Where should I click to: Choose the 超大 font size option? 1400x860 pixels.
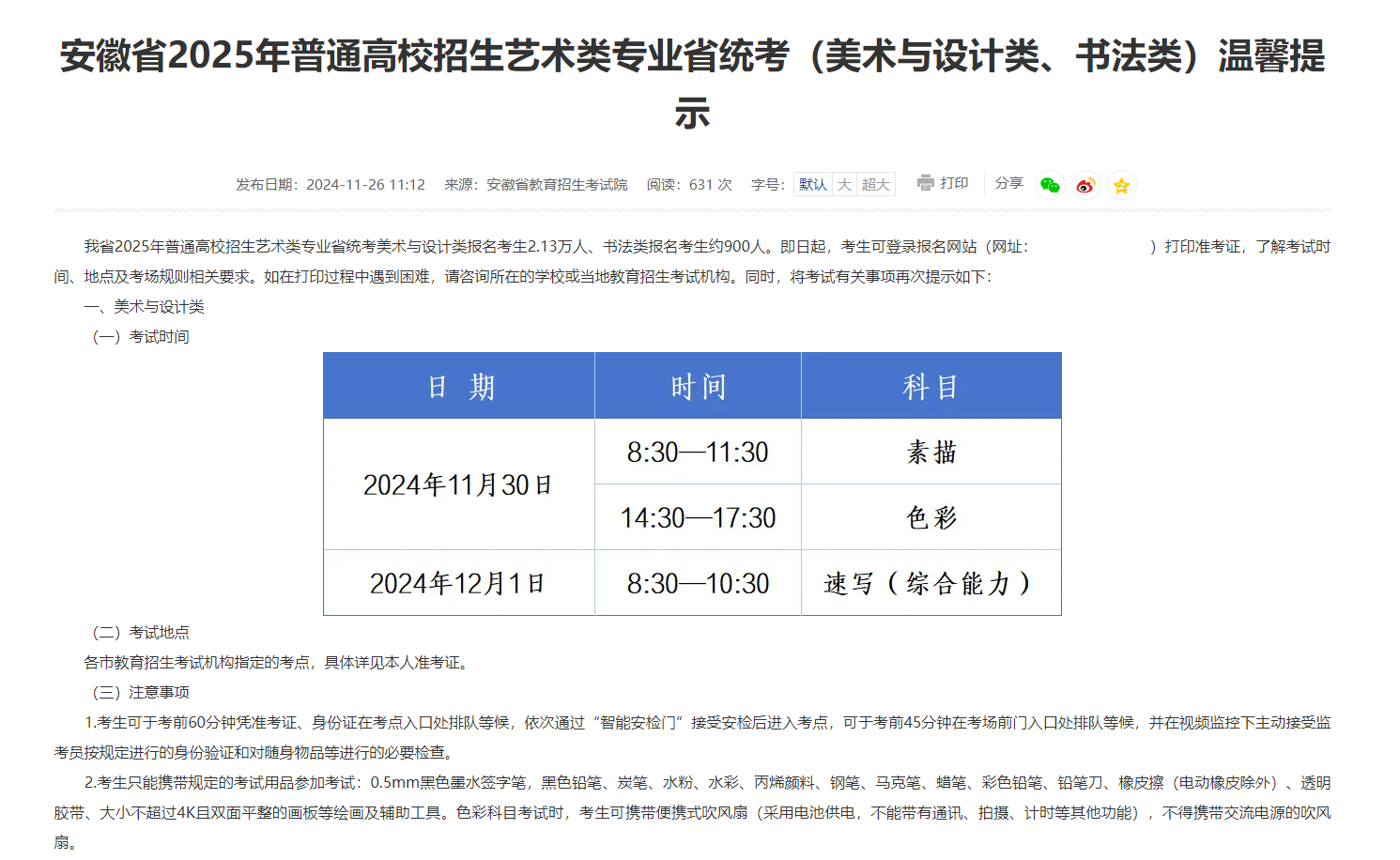tap(875, 184)
